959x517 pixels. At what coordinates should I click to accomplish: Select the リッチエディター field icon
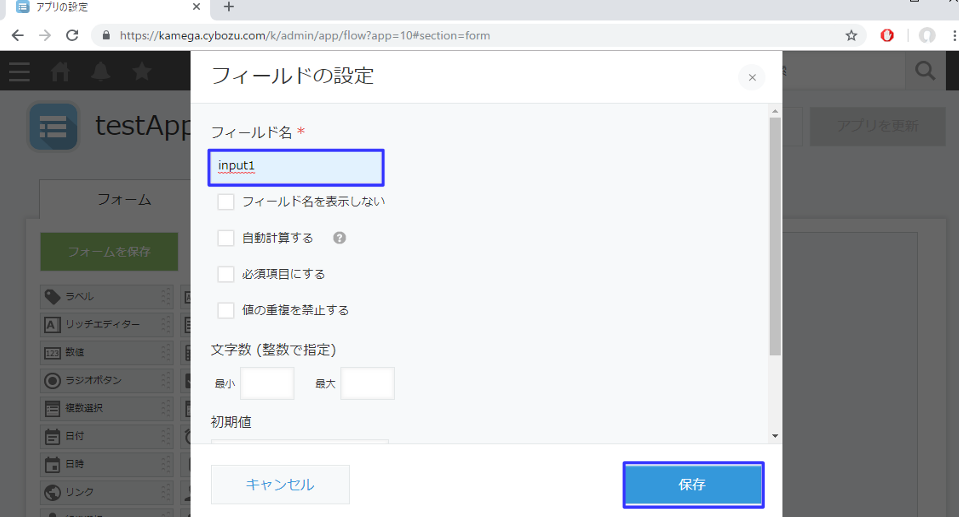coord(53,325)
